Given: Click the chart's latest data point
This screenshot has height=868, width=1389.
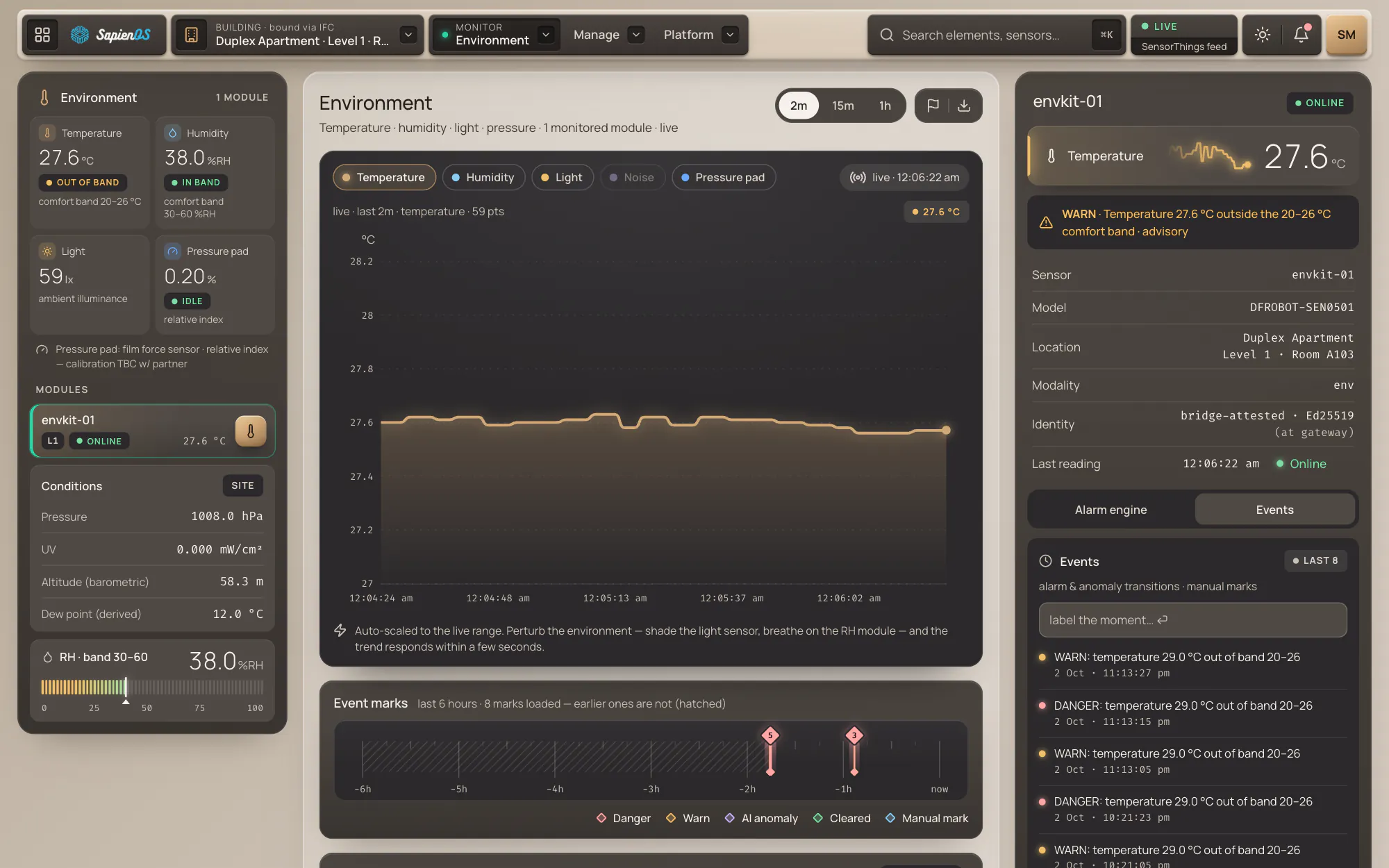Looking at the screenshot, I should pos(946,431).
